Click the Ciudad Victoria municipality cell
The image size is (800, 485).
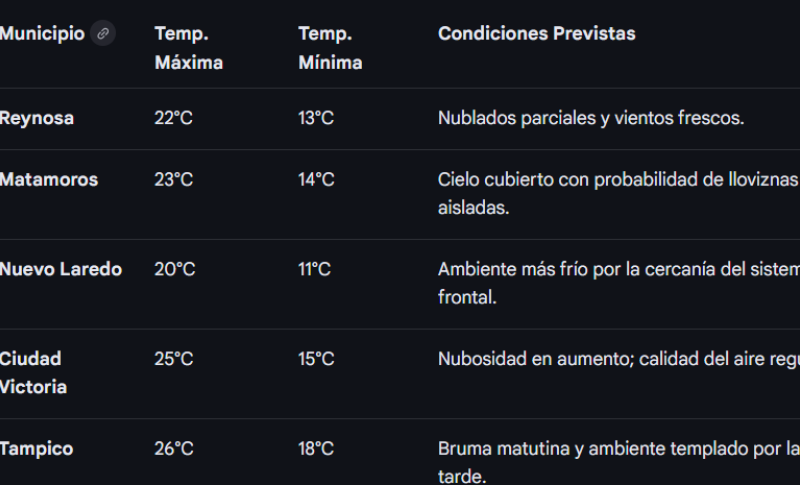[x=33, y=372]
